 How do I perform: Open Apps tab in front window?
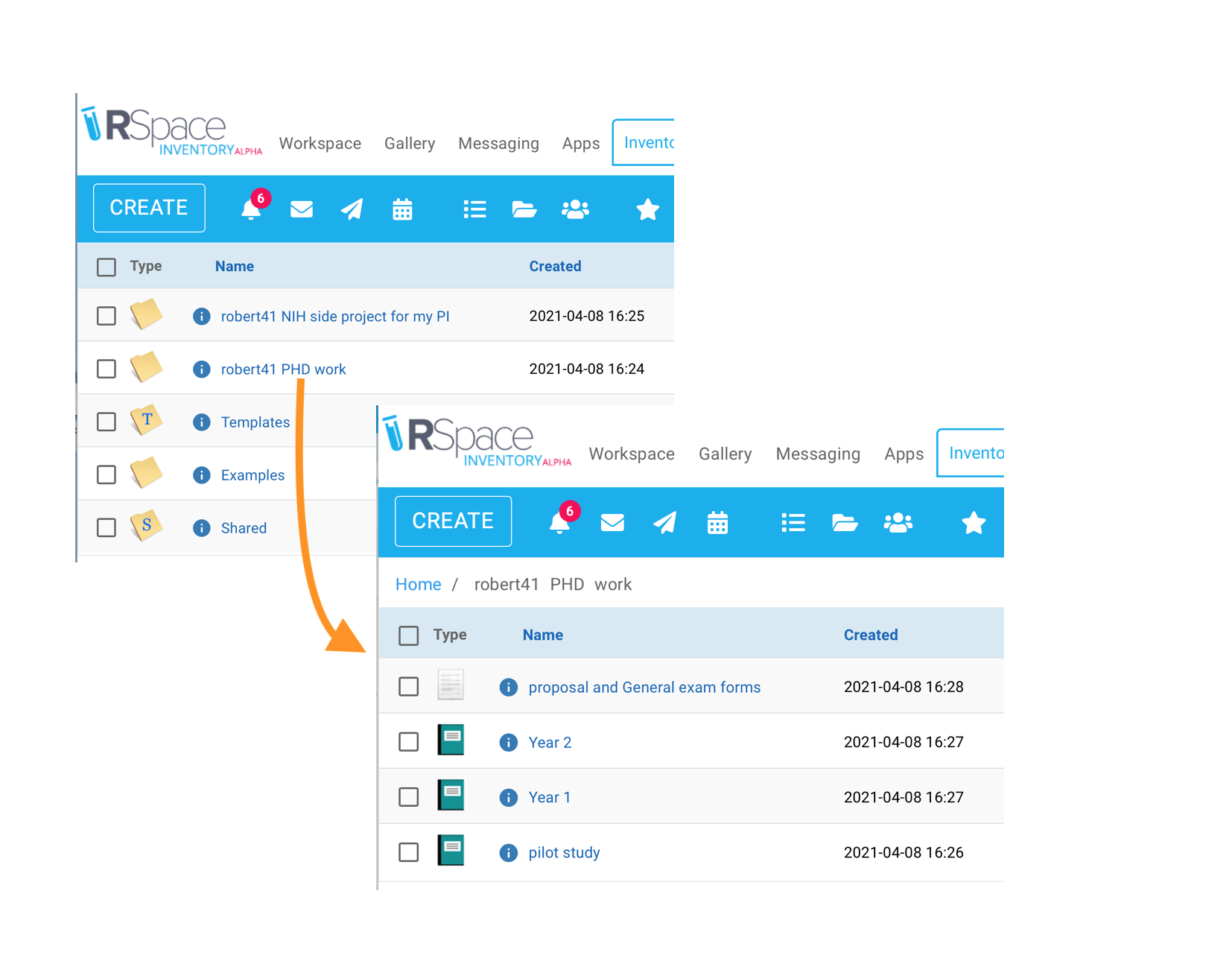(x=904, y=454)
